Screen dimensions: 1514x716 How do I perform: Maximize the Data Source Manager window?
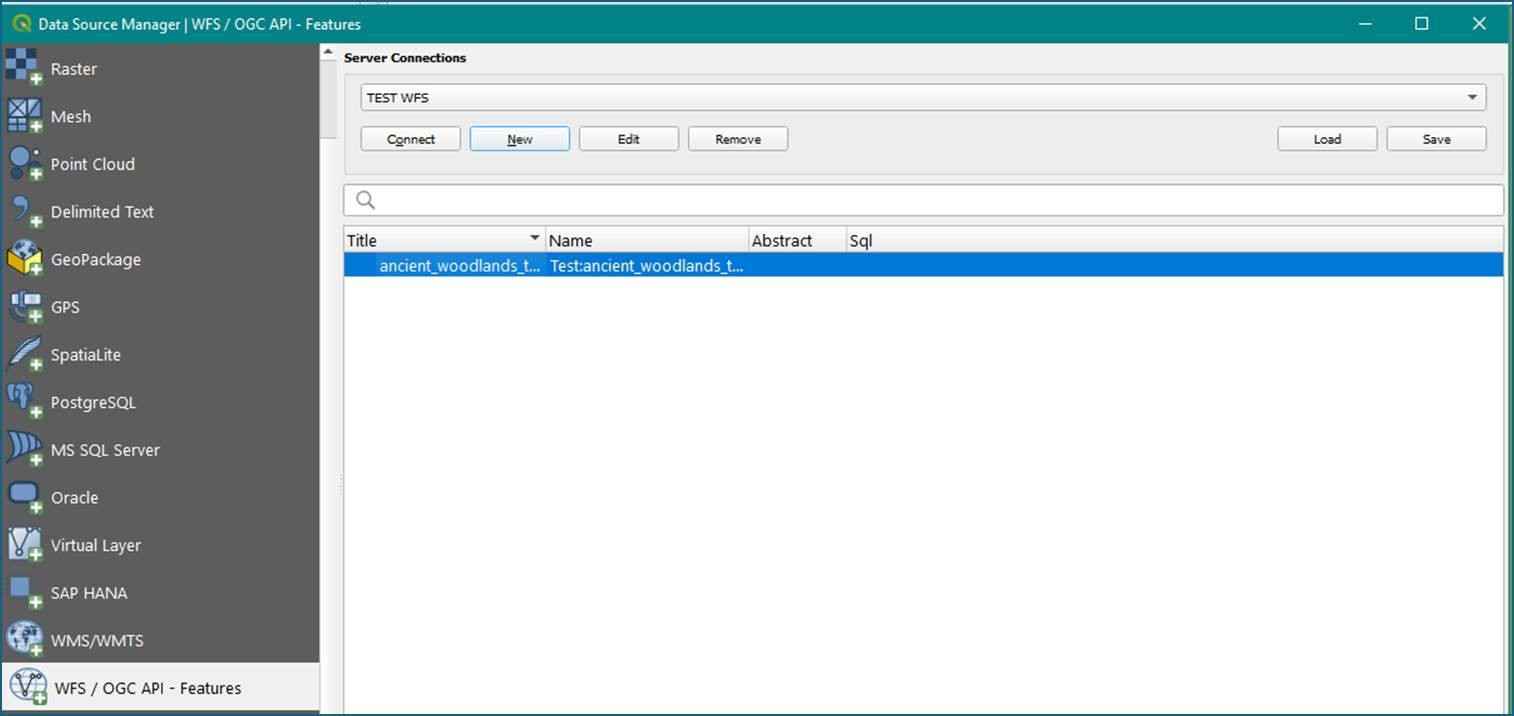[x=1421, y=23]
